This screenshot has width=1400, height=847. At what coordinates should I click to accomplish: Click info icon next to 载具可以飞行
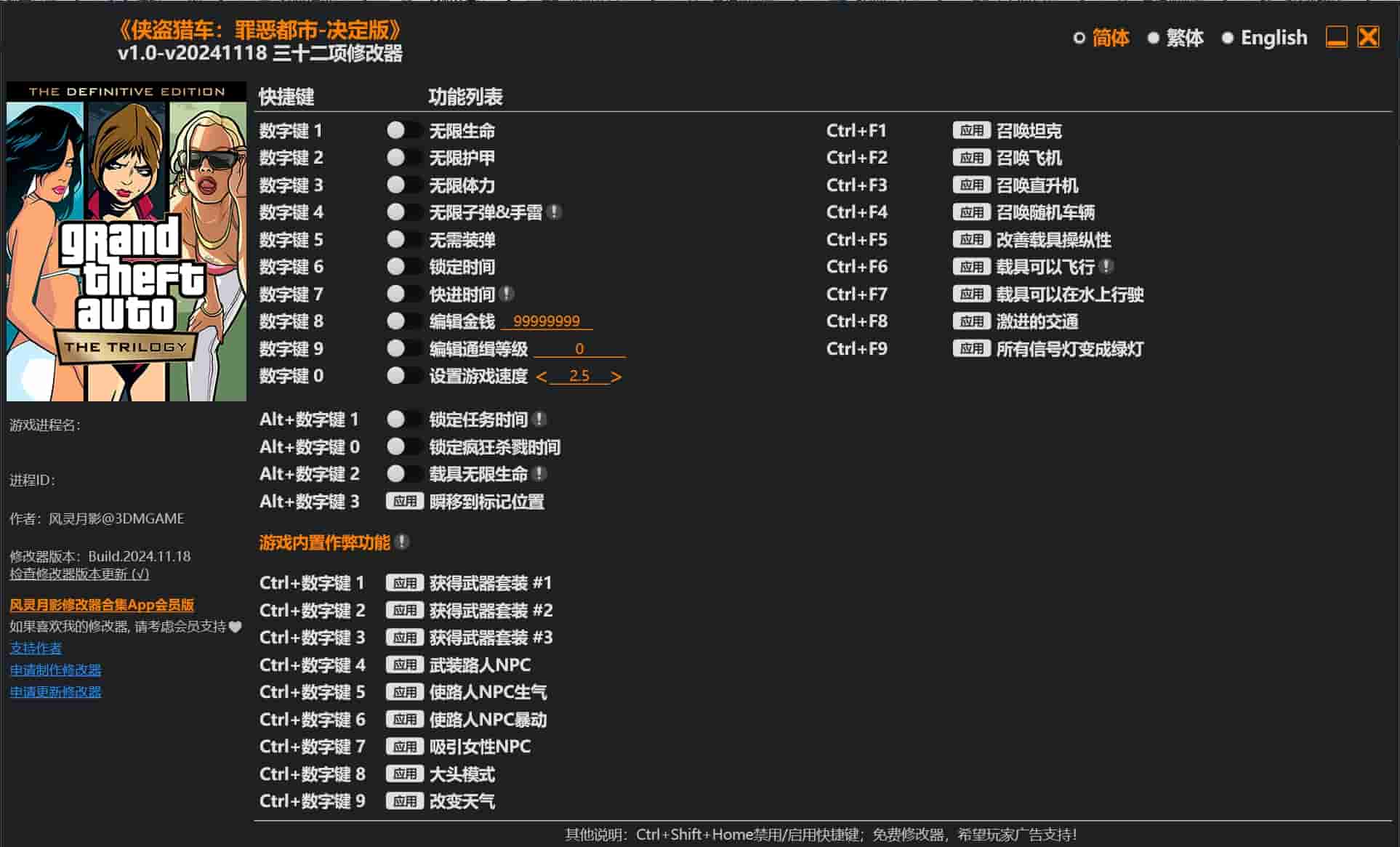[x=1106, y=267]
